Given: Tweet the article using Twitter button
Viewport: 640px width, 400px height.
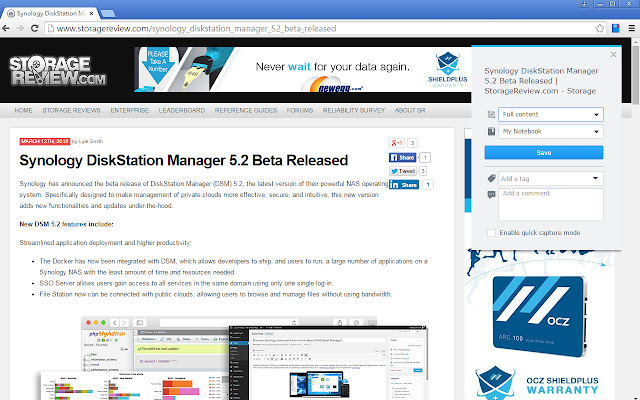Looking at the screenshot, I should pos(402,171).
